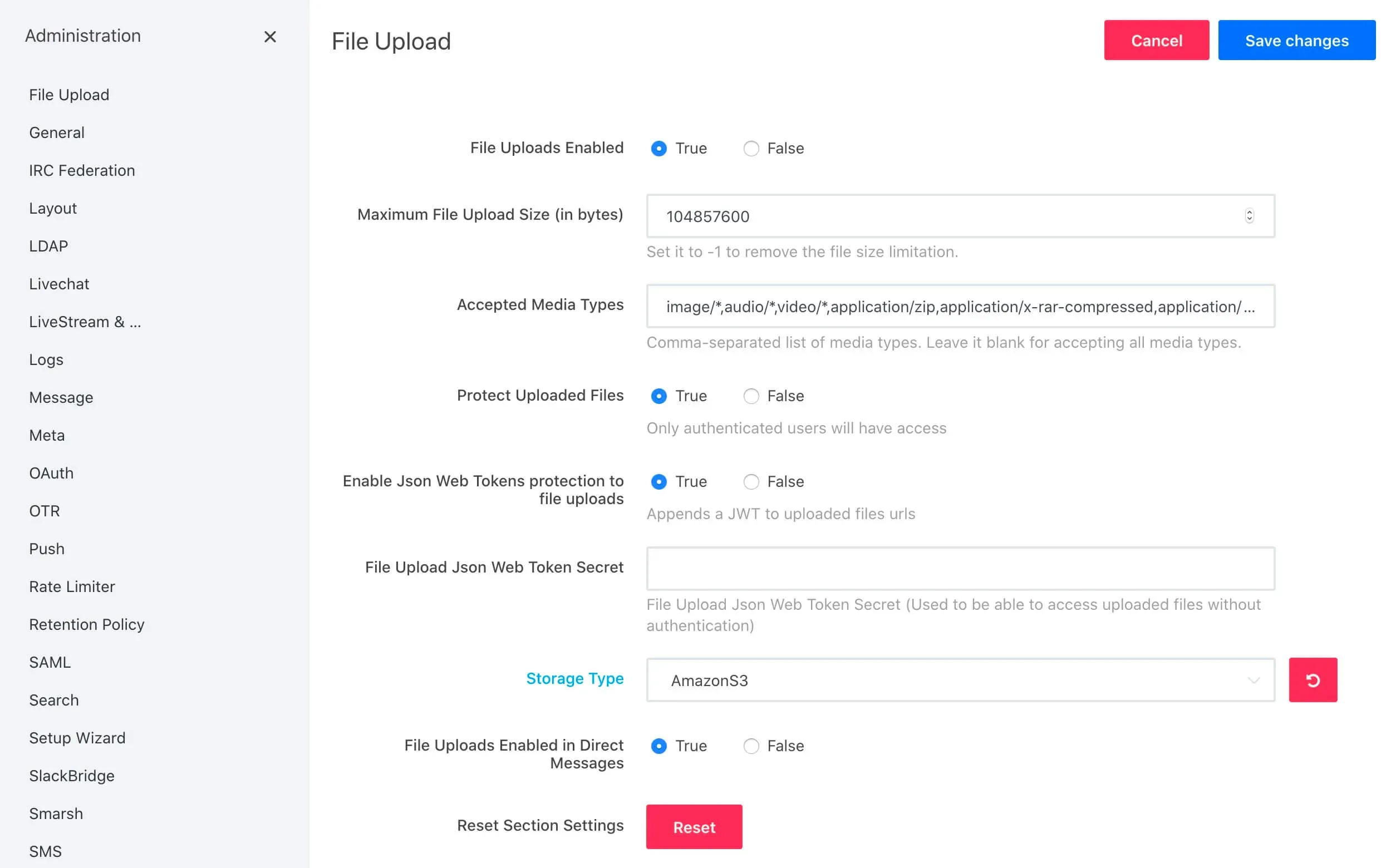Open Retention Policy settings

pos(87,625)
